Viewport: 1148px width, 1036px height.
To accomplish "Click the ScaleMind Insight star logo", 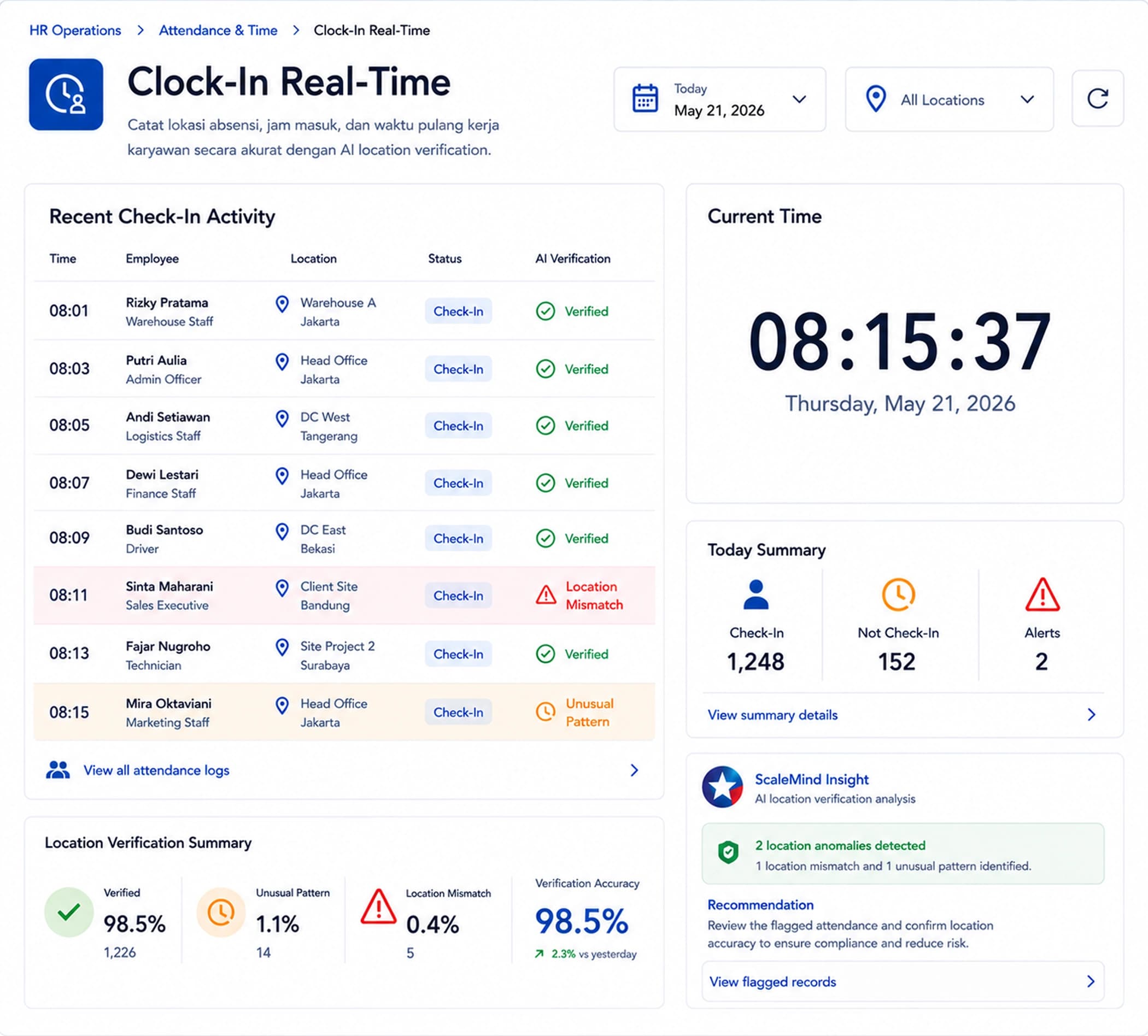I will 722,787.
